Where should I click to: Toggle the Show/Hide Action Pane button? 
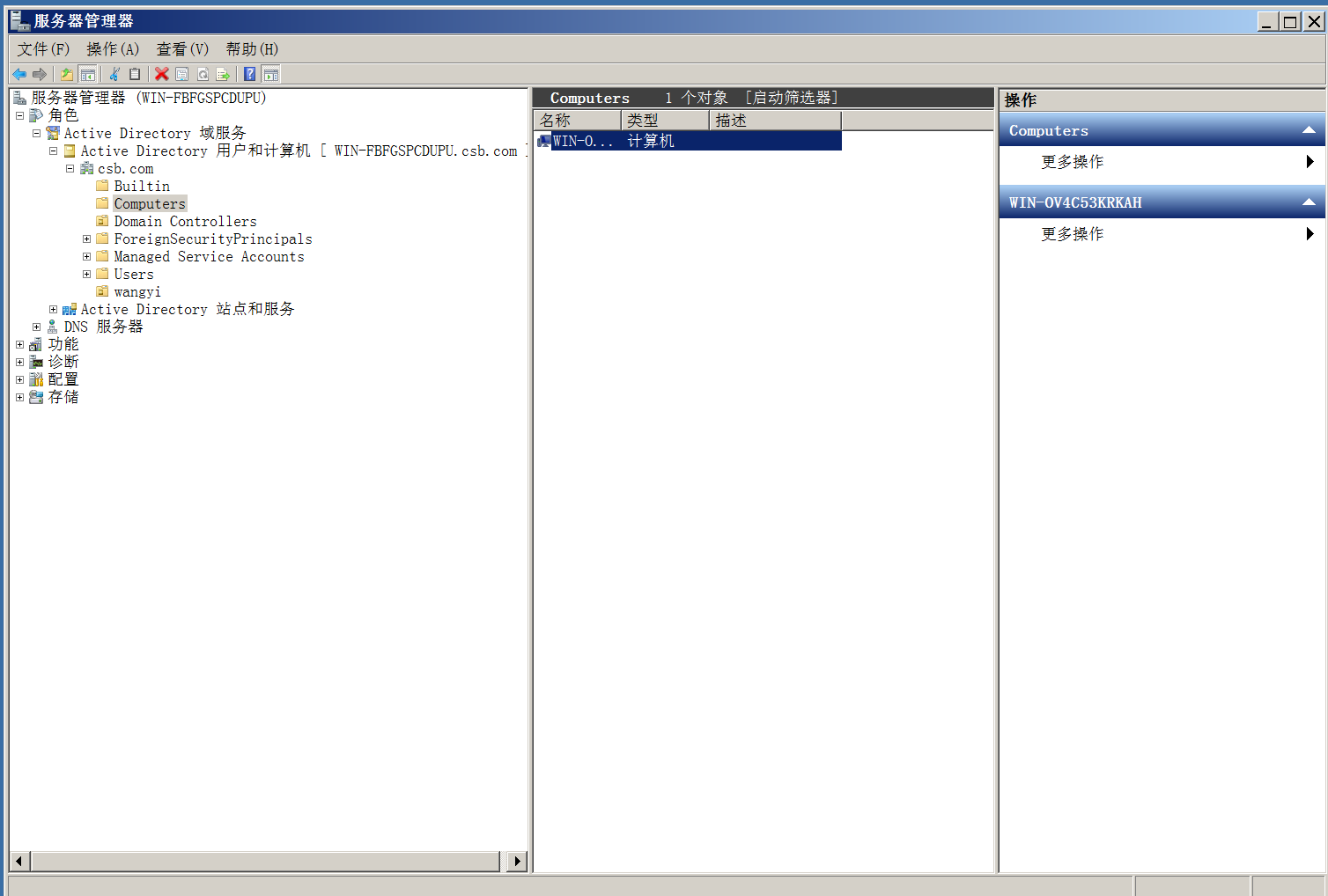(x=271, y=74)
